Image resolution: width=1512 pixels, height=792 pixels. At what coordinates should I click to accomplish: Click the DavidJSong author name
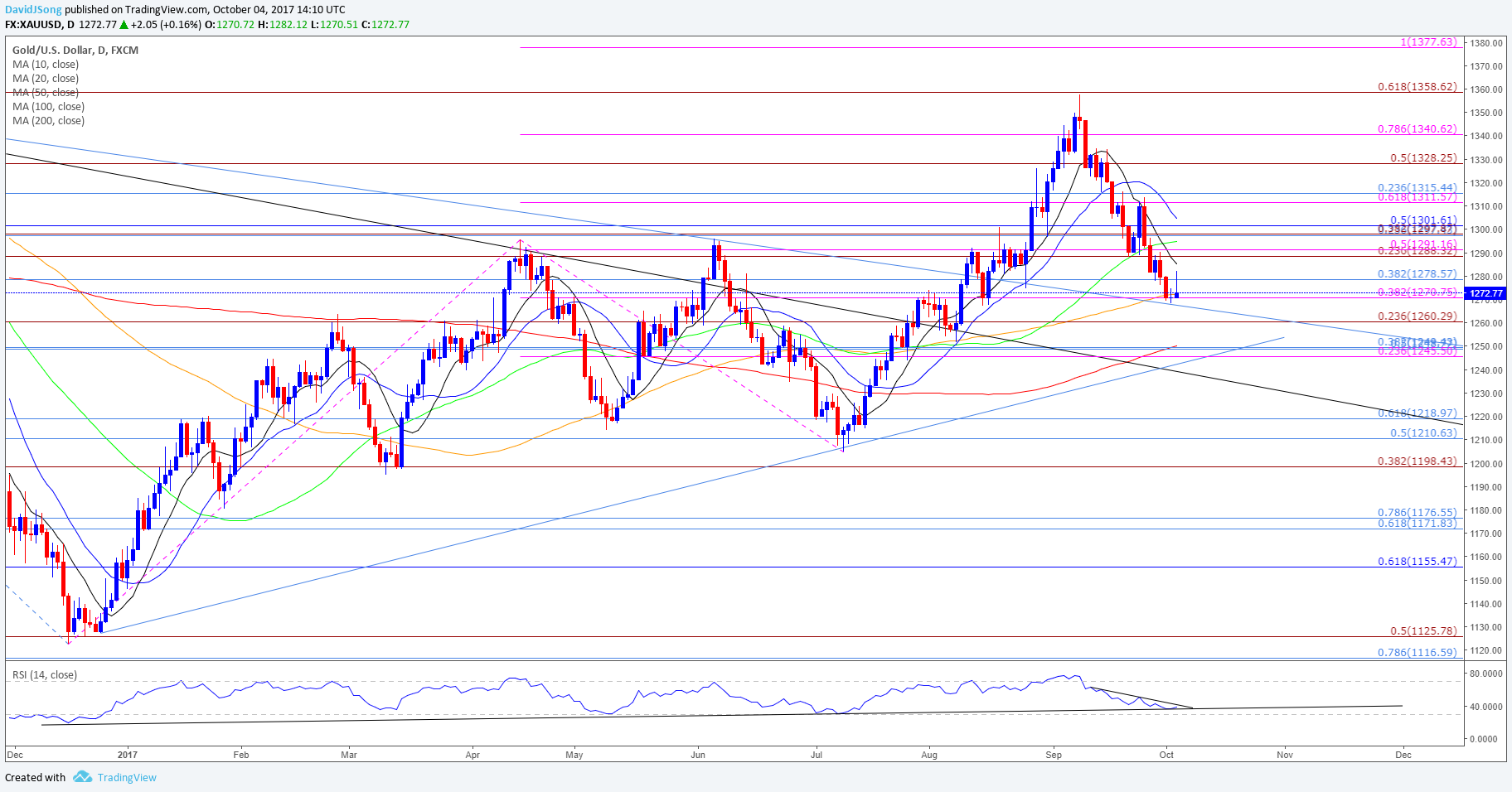(x=33, y=10)
